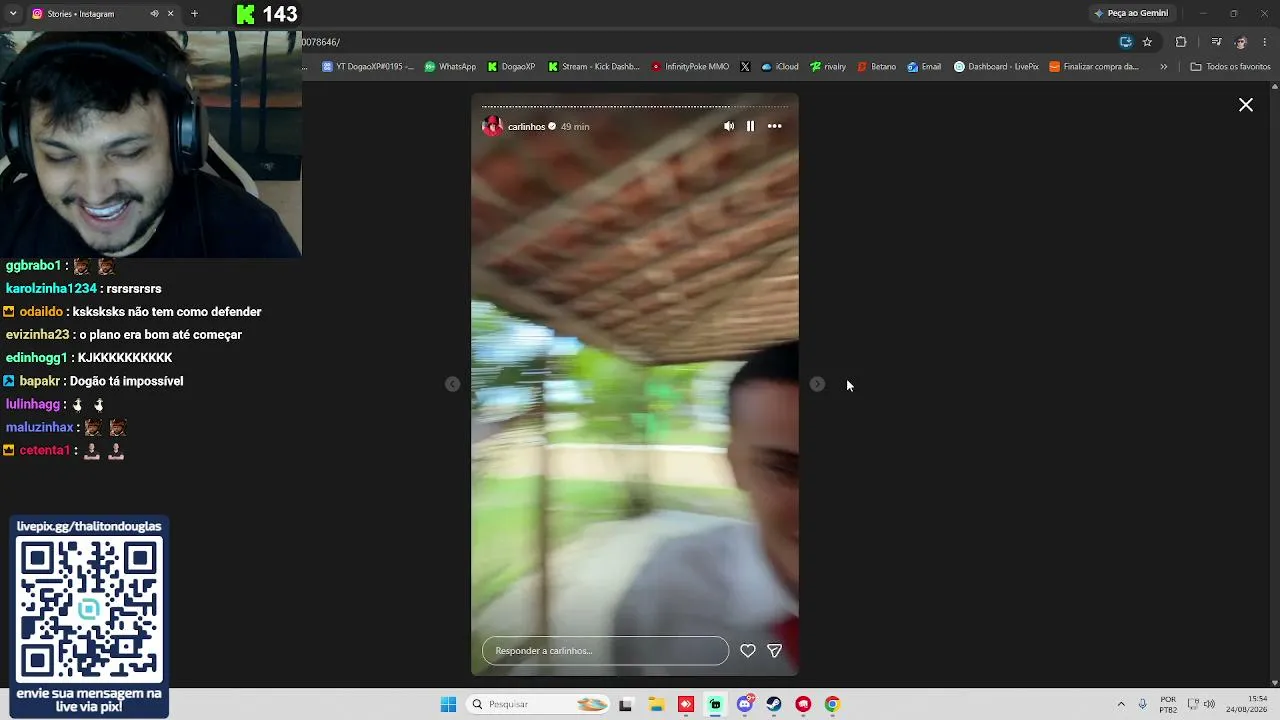
Task: Open the rivalry bookmark
Action: pos(828,67)
